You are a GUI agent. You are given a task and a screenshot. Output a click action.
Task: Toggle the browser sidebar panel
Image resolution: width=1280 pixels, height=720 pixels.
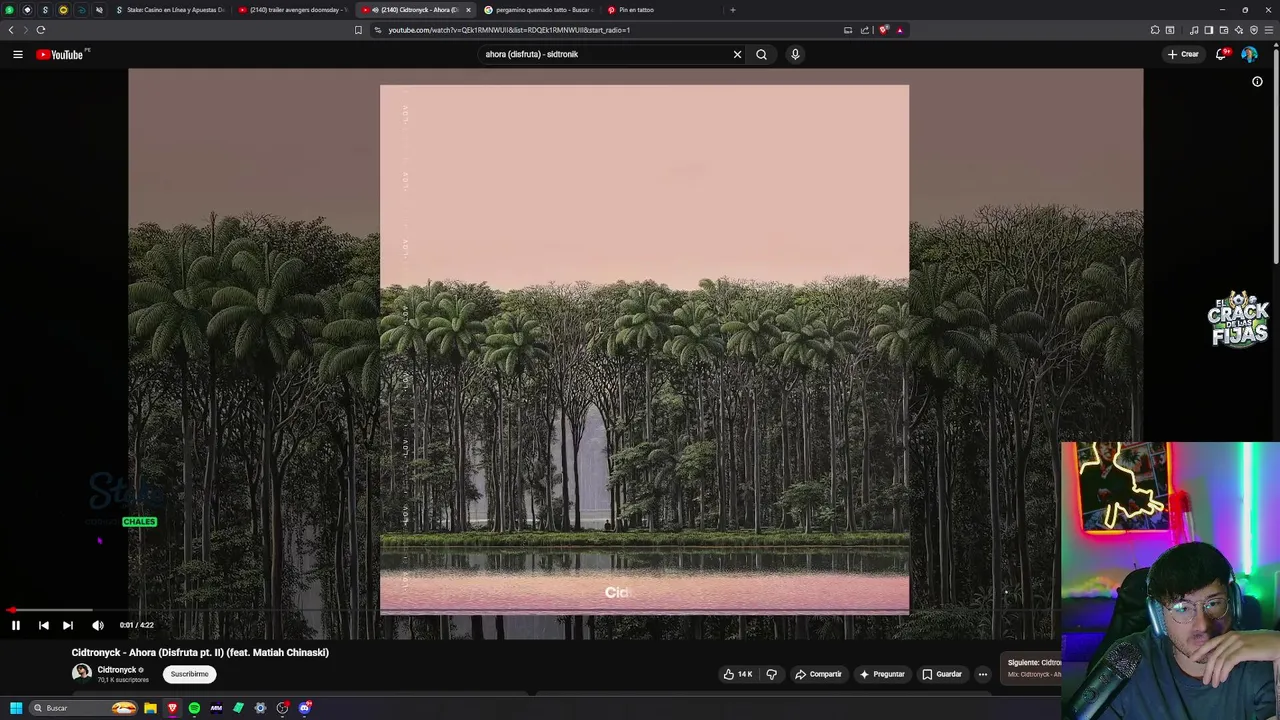[1208, 30]
